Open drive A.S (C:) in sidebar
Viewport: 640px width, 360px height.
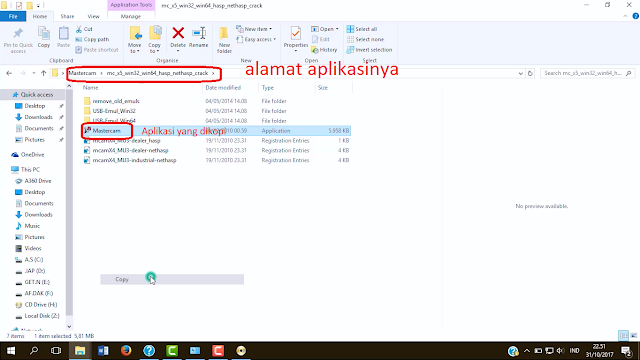tap(33, 260)
